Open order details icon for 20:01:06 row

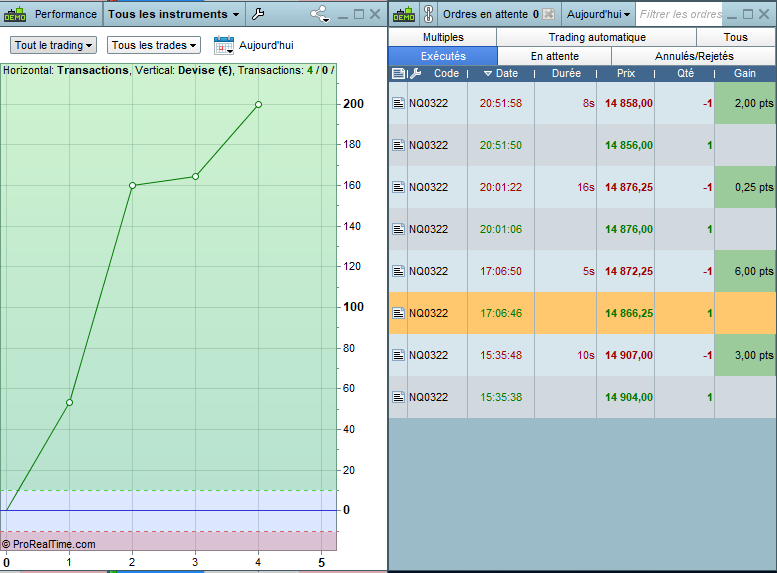coord(398,229)
